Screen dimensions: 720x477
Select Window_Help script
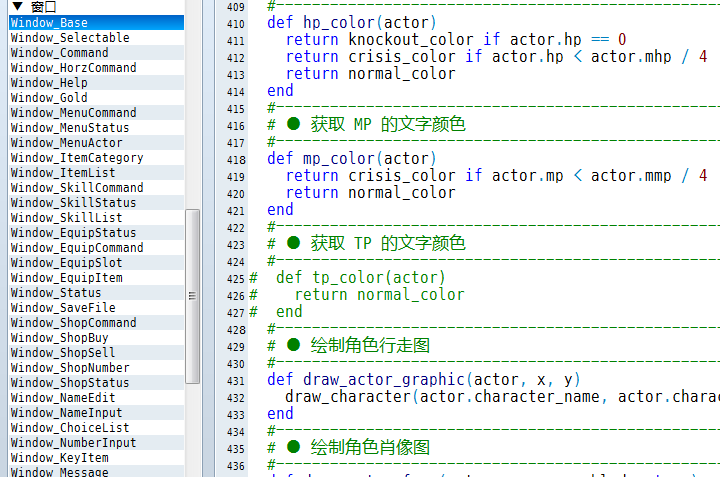coord(96,83)
